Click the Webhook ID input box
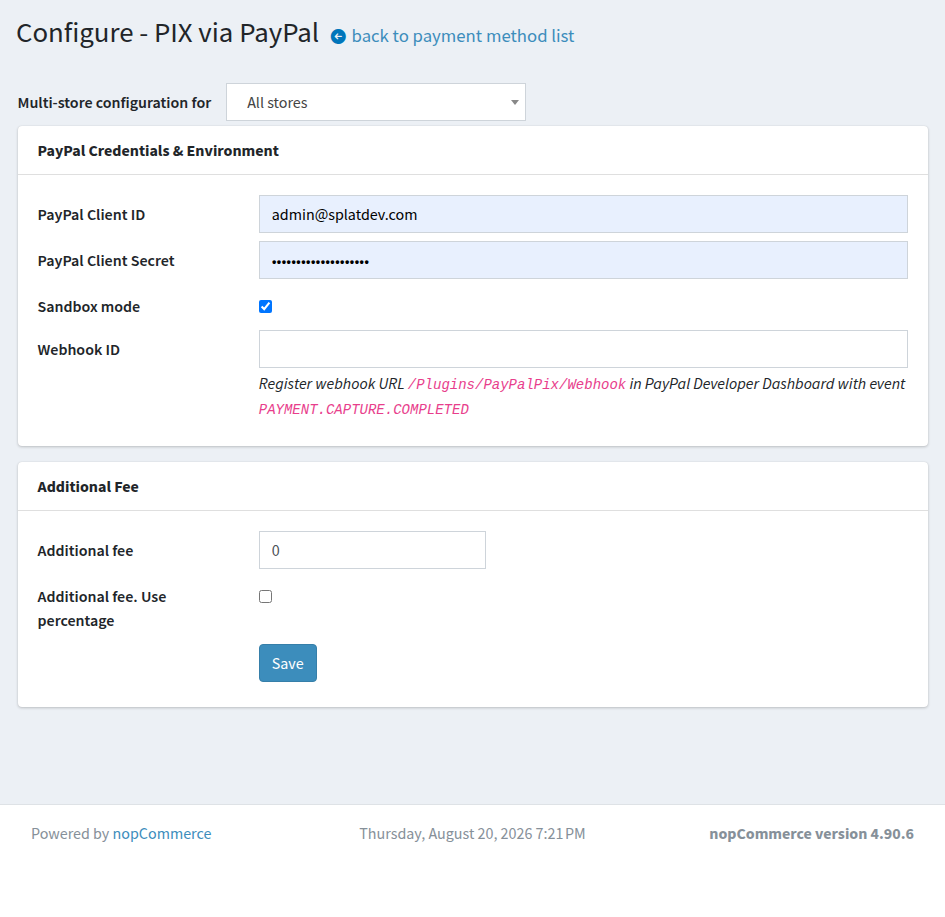Viewport: 945px width, 917px height. coord(583,349)
